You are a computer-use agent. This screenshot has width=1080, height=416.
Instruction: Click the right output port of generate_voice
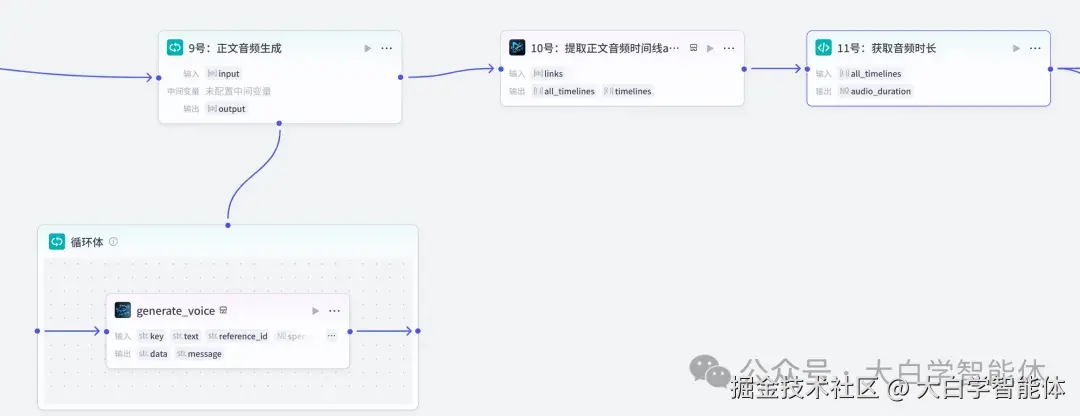pyautogui.click(x=350, y=331)
